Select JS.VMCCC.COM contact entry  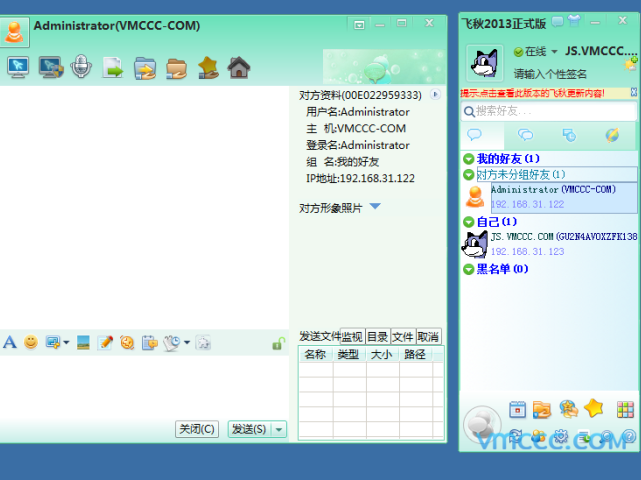549,244
